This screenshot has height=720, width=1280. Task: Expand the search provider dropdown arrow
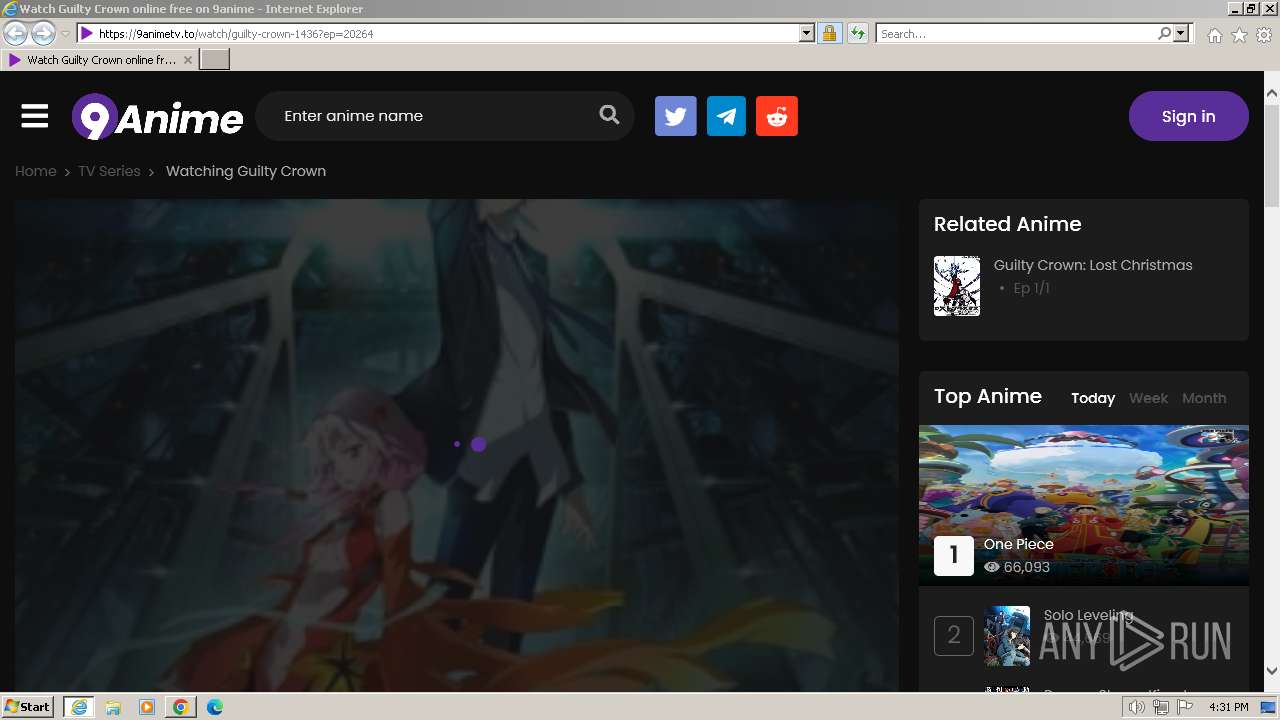(1181, 33)
